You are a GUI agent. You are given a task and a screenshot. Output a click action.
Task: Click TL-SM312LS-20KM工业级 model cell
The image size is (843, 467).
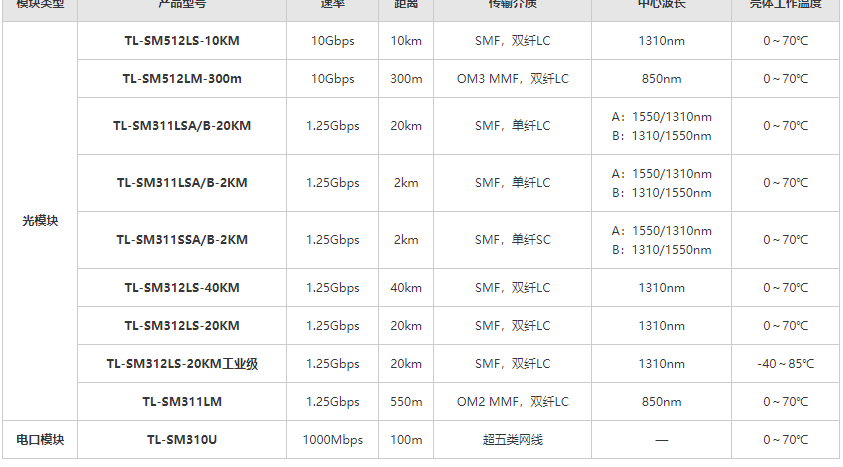click(x=182, y=364)
